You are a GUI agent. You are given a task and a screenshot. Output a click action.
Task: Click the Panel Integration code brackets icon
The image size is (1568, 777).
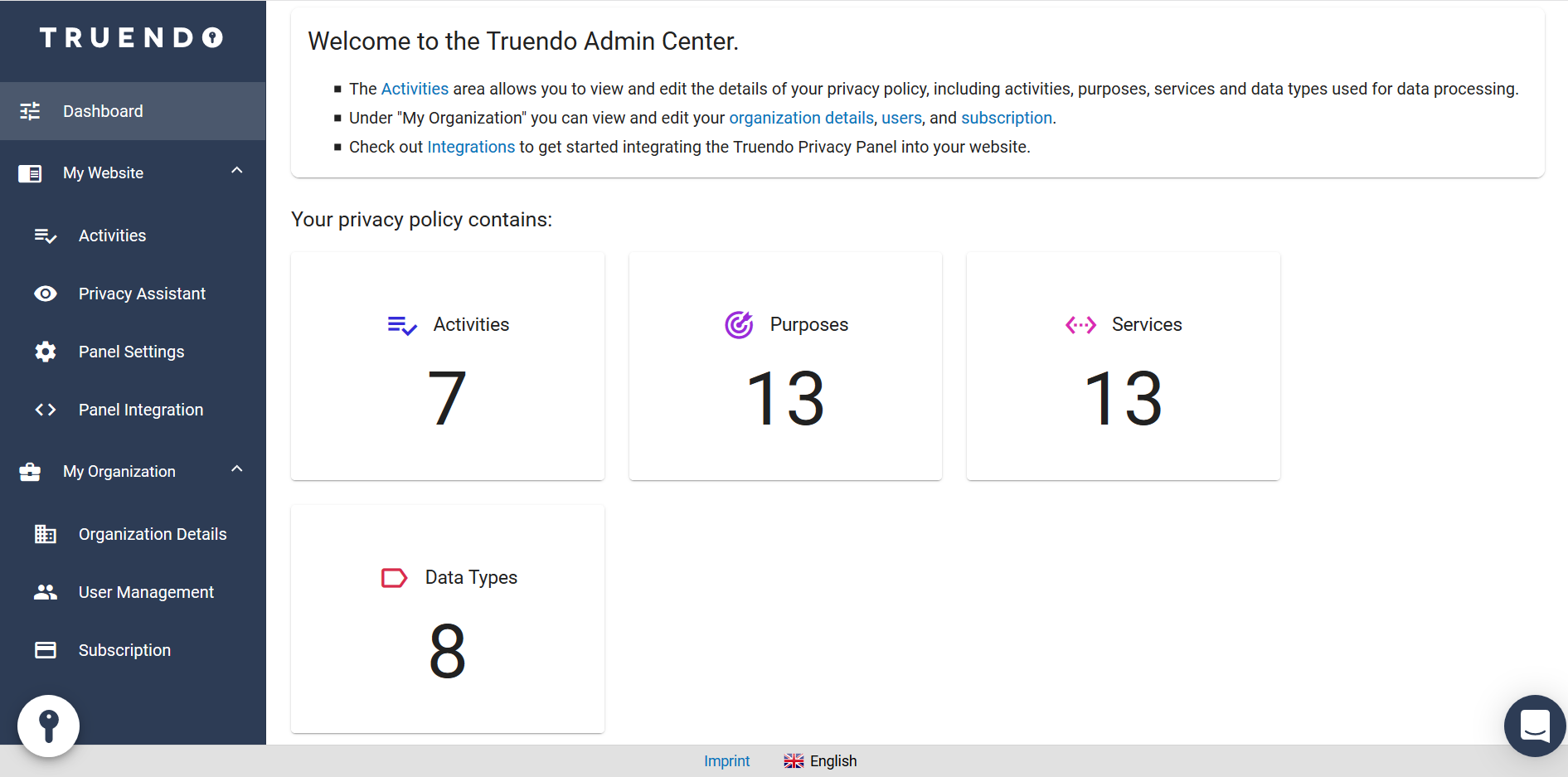[46, 410]
